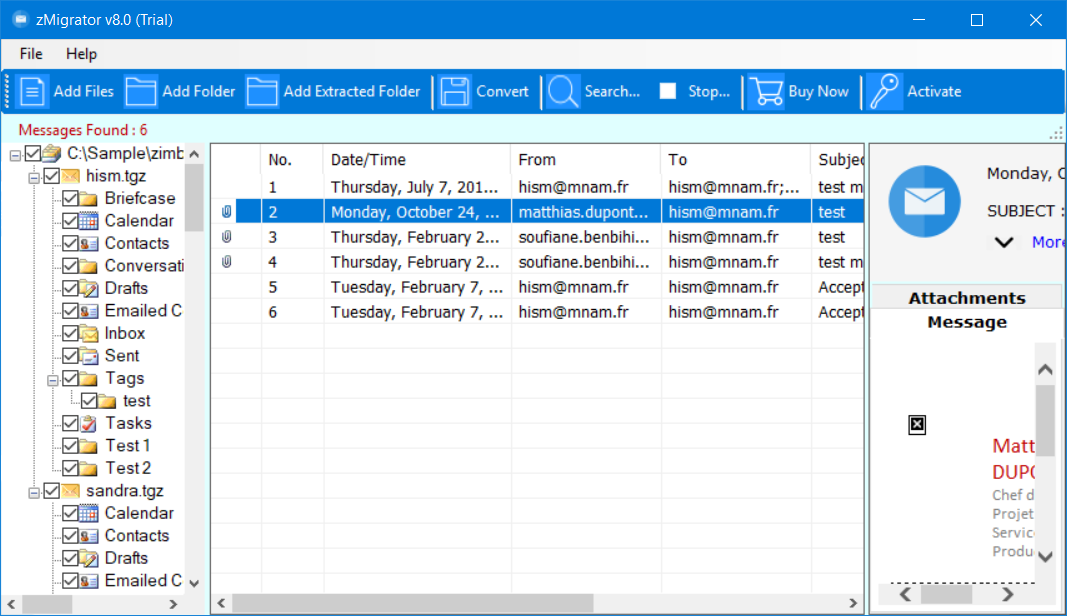The width and height of the screenshot is (1067, 616).
Task: Sort by the From column header
Action: pyautogui.click(x=585, y=160)
